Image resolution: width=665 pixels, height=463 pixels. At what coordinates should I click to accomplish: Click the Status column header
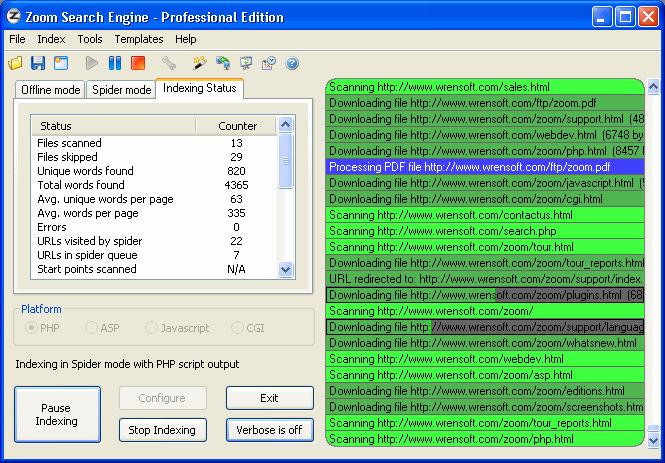click(x=113, y=126)
